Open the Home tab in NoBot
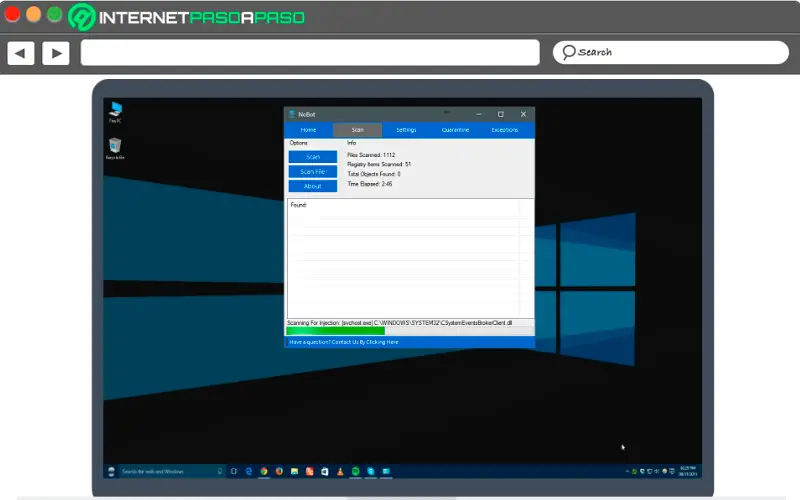800x500 pixels. pyautogui.click(x=308, y=130)
